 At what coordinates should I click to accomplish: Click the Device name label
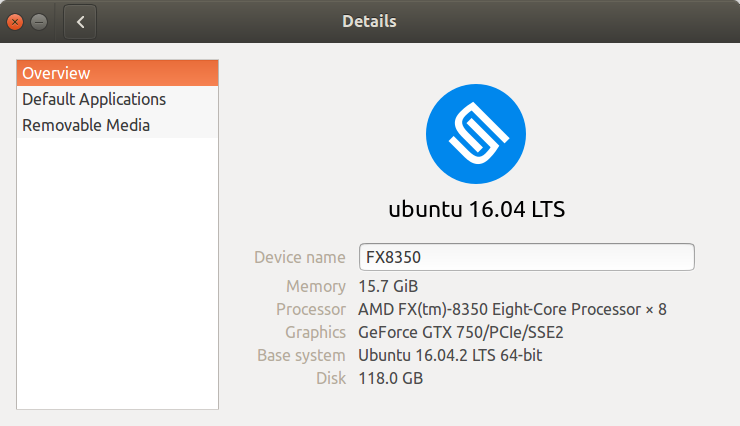(300, 257)
